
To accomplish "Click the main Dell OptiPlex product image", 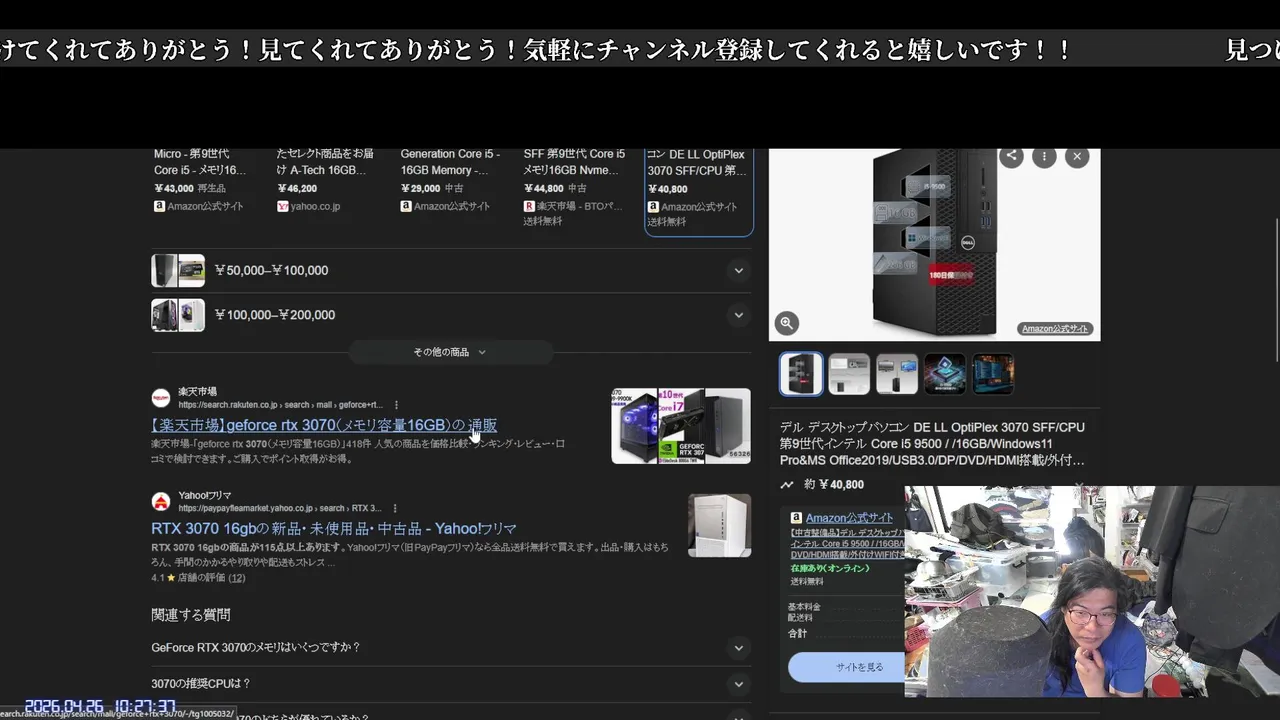I will point(934,244).
